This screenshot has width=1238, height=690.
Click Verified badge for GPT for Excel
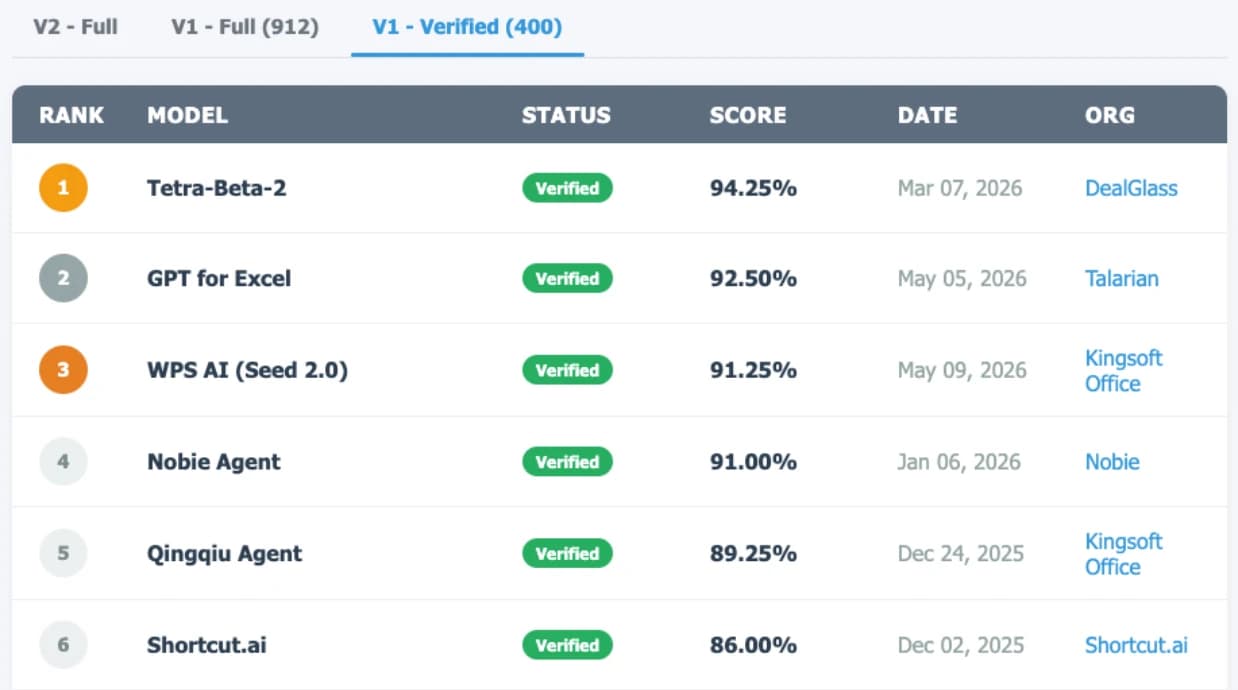[x=567, y=278]
